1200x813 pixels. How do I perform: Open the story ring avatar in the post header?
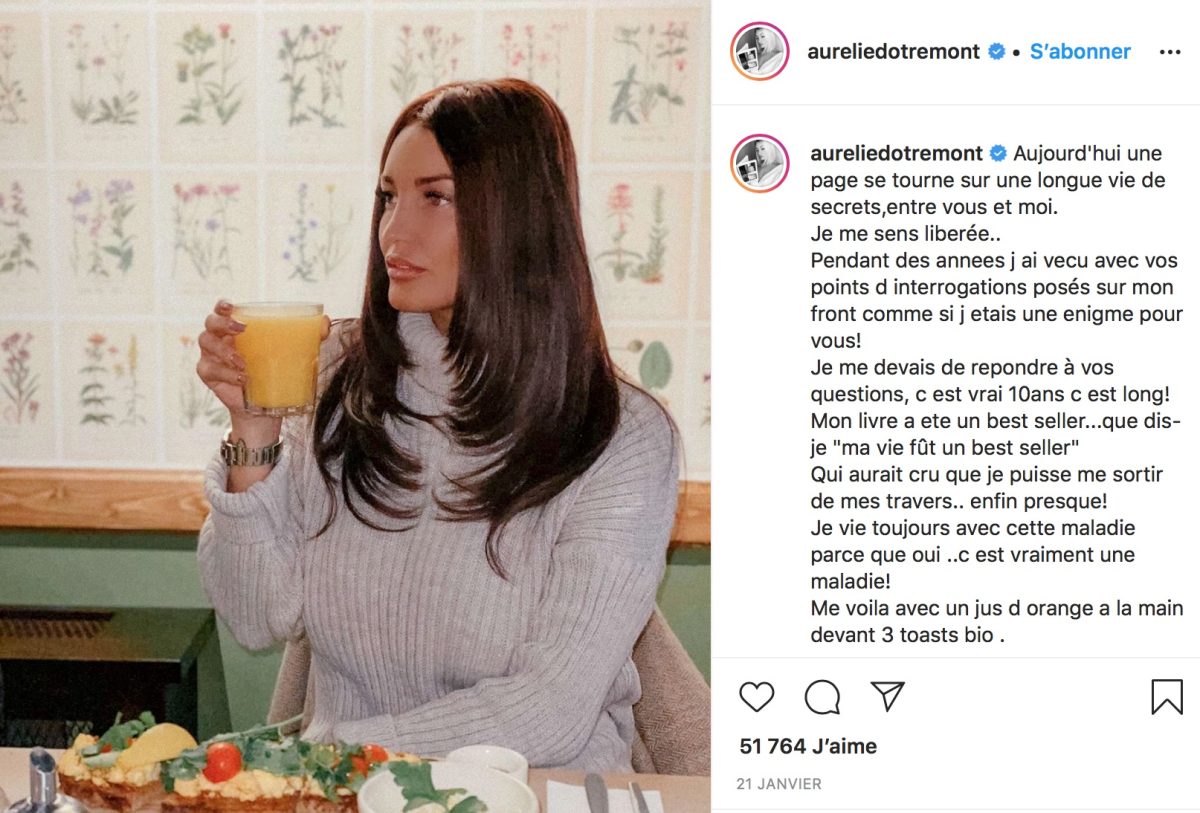pos(760,51)
